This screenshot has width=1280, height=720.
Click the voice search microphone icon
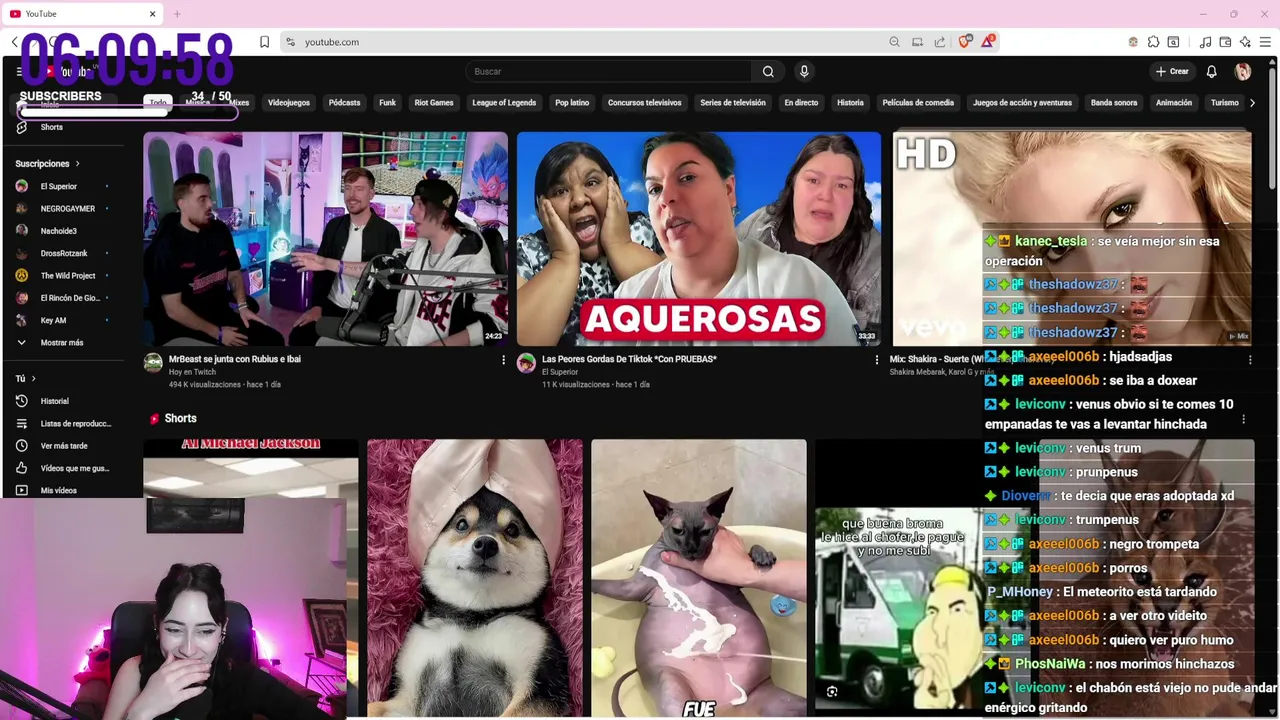[804, 71]
